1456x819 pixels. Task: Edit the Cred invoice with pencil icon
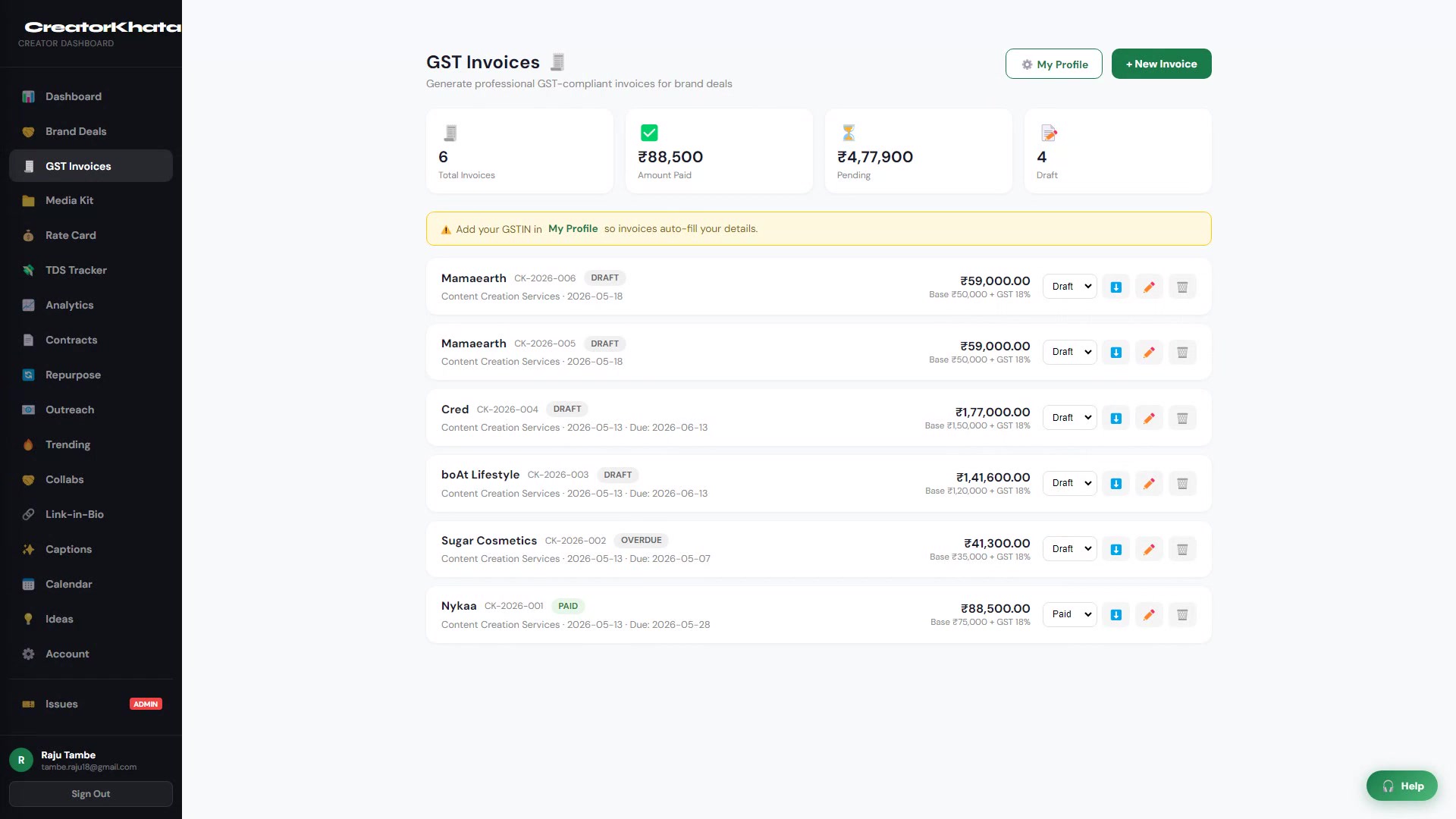(x=1149, y=418)
